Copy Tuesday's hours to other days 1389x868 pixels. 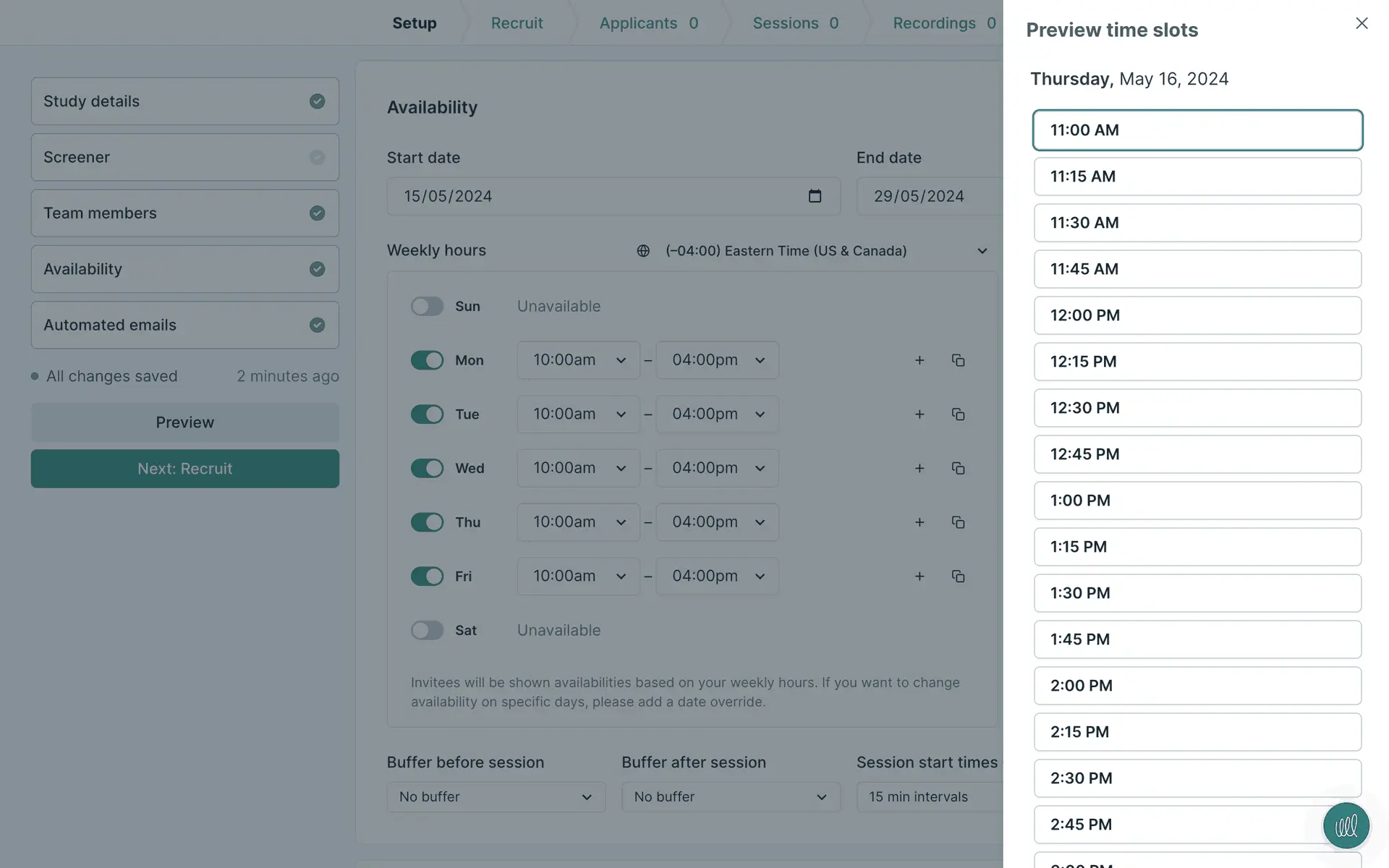pyautogui.click(x=958, y=414)
